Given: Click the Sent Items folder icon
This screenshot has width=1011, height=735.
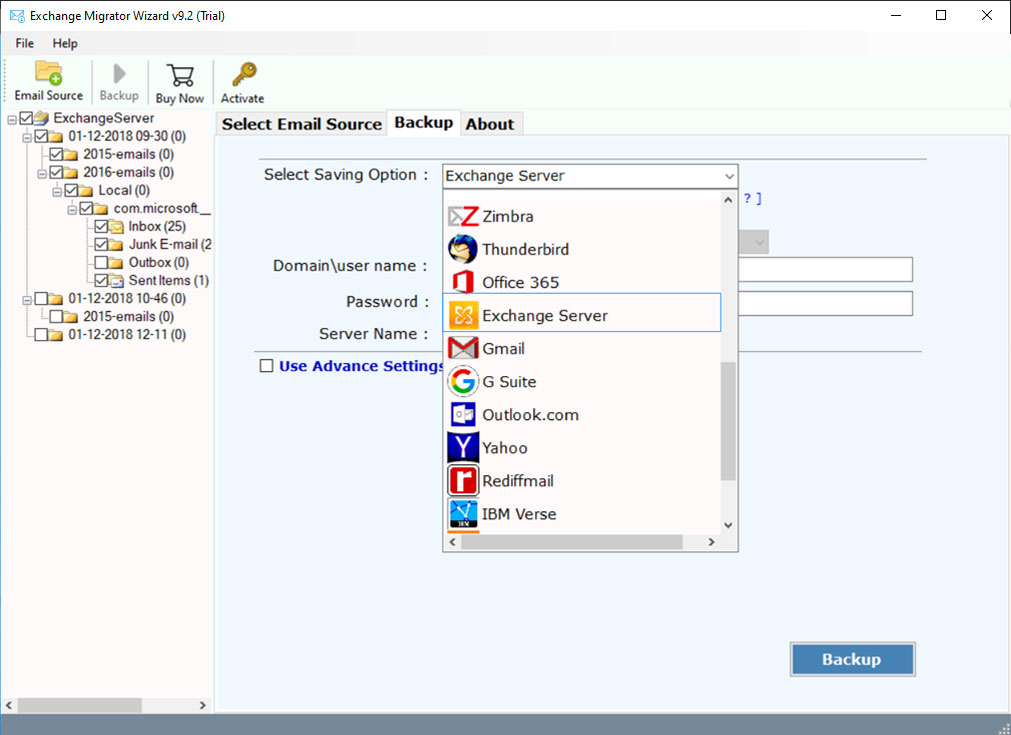Looking at the screenshot, I should click(x=116, y=280).
